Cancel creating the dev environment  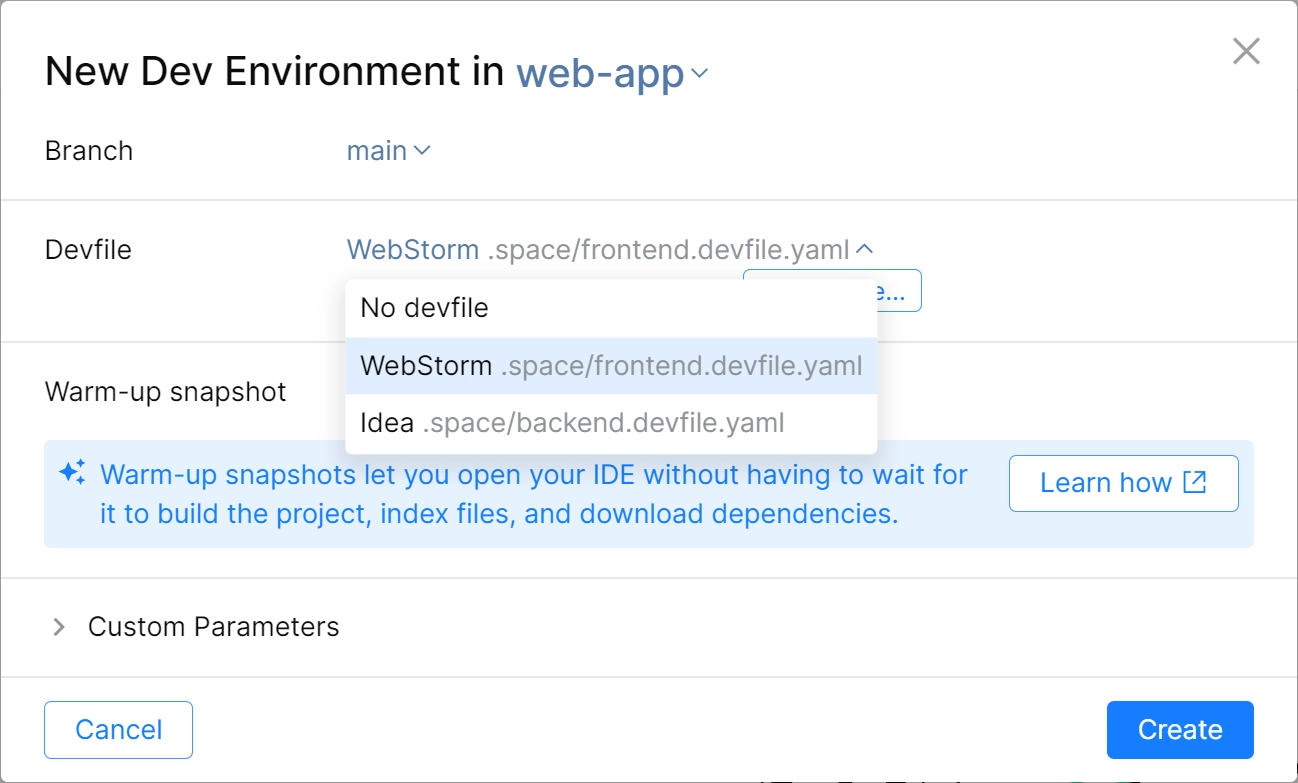click(118, 730)
